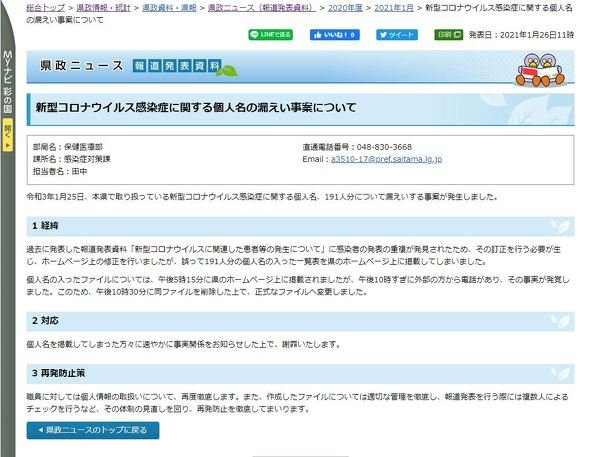Viewport: 590px width, 457px height.
Task: Navigate to 2020年度 breadcrumb
Action: point(345,8)
